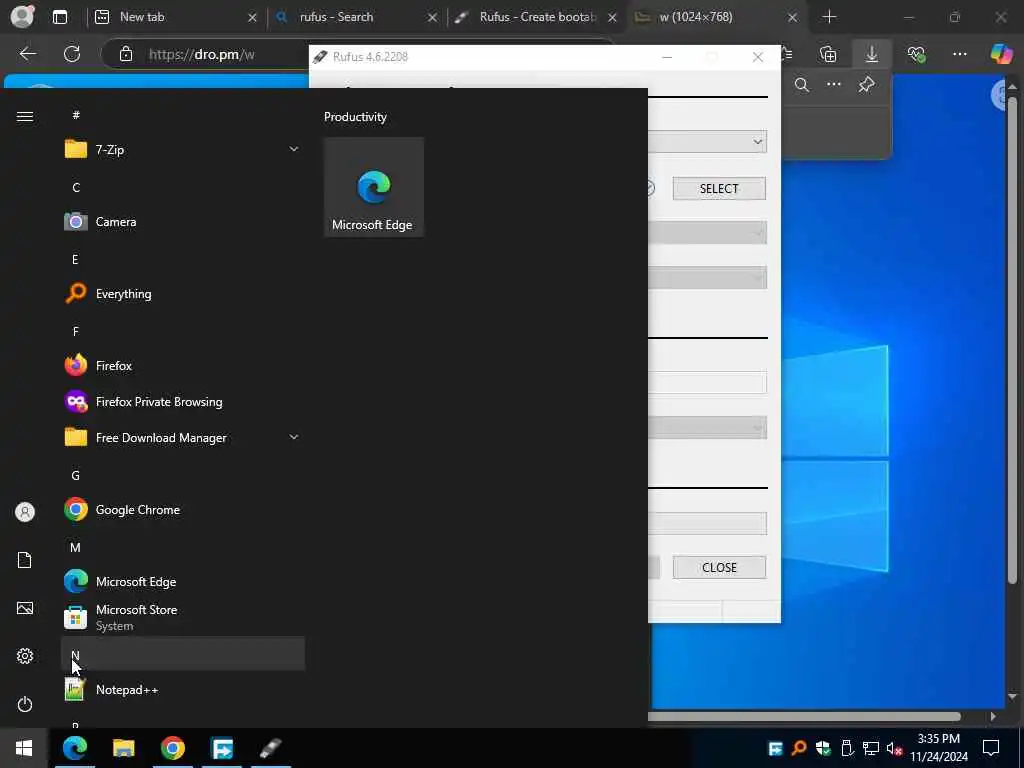1024x768 pixels.
Task: Open Firefox Private Browsing
Action: click(x=182, y=402)
